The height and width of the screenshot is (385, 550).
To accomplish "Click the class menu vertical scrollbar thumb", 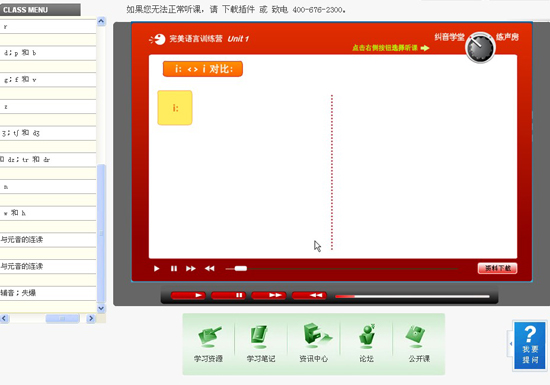I will point(101,233).
